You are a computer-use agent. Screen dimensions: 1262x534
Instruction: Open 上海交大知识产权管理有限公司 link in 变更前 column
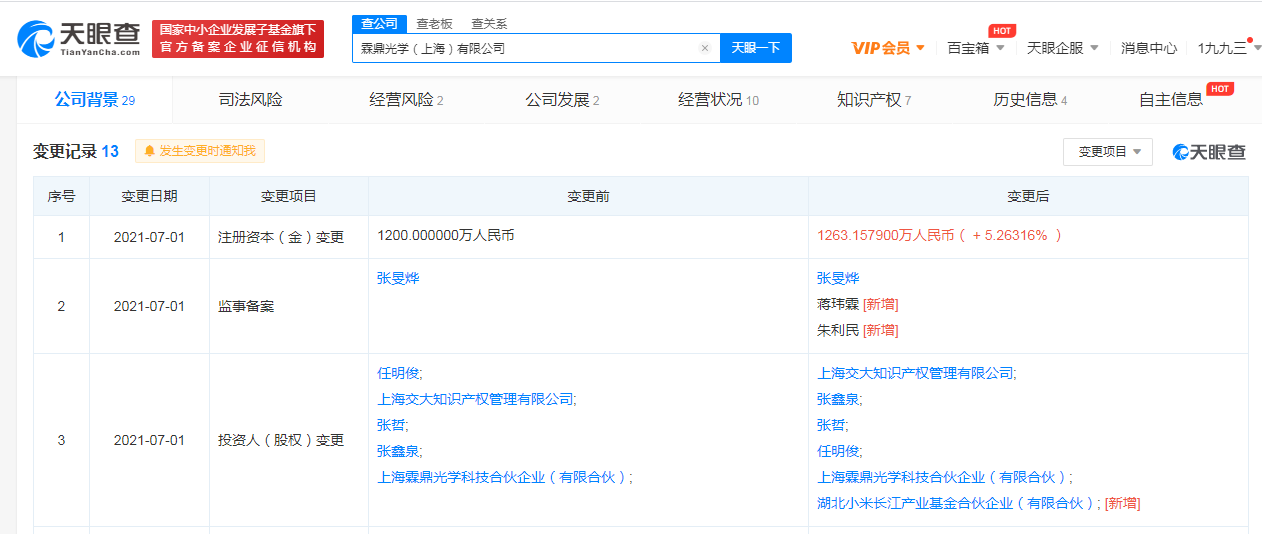click(x=475, y=399)
